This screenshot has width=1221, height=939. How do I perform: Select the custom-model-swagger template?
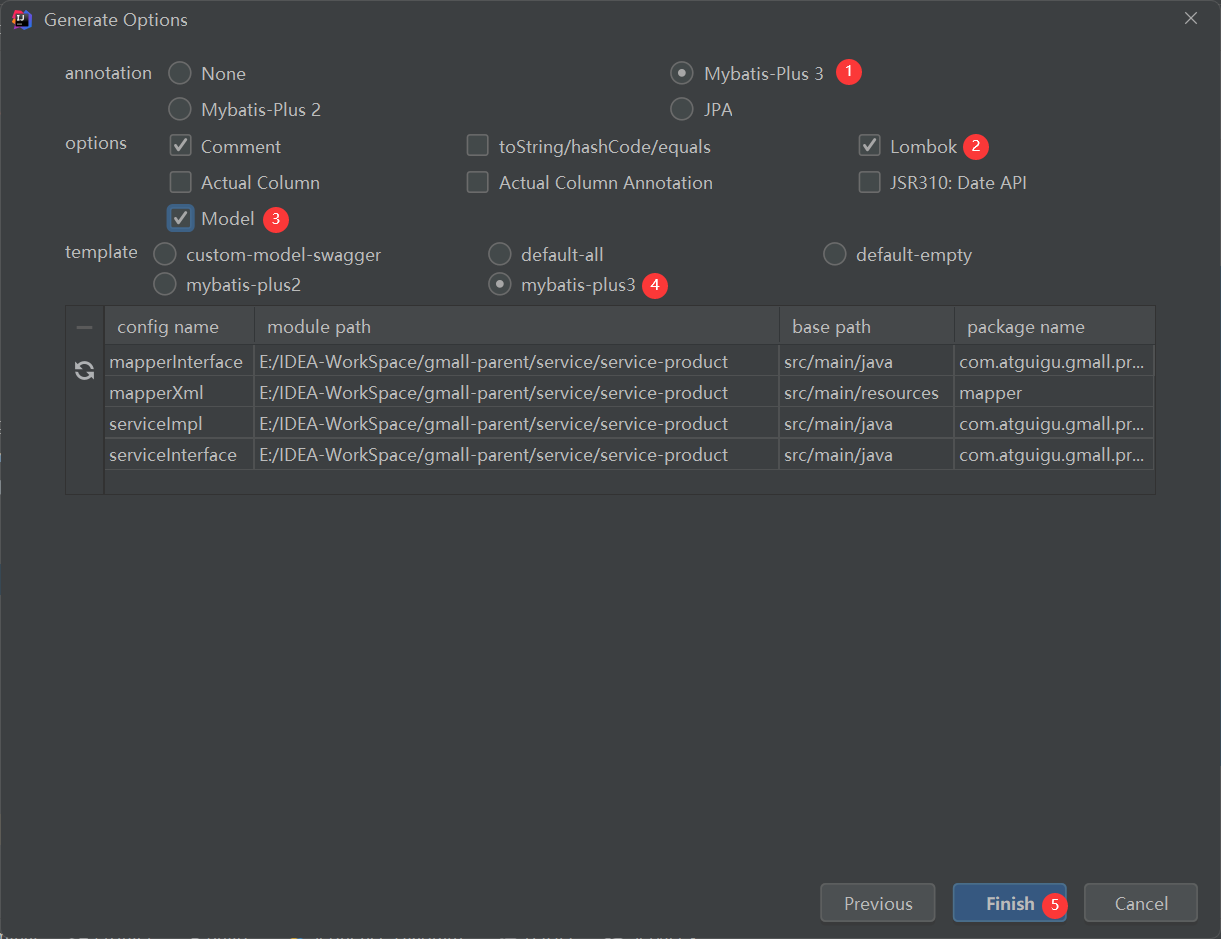[x=165, y=254]
